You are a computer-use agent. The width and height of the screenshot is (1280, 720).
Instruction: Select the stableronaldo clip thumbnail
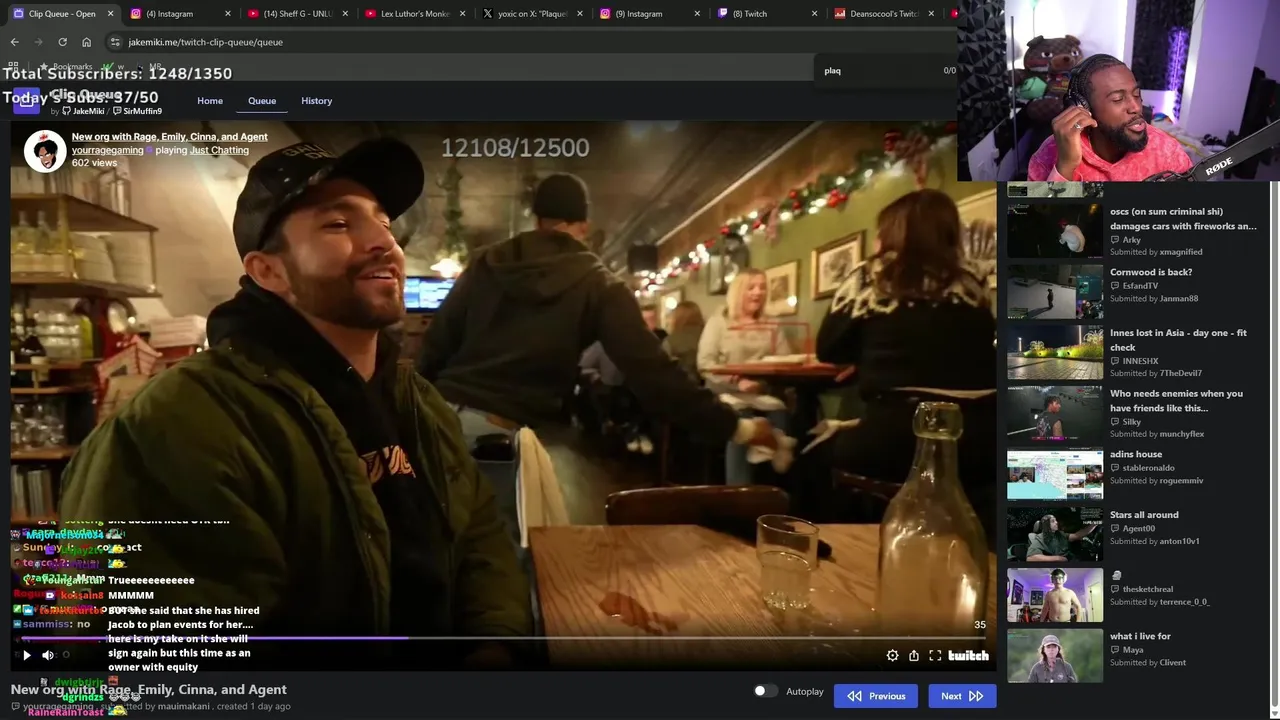[1055, 473]
